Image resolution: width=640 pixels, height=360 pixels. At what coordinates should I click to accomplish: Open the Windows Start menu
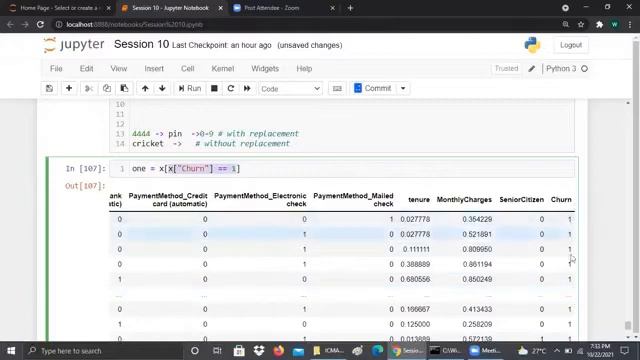(x=11, y=351)
